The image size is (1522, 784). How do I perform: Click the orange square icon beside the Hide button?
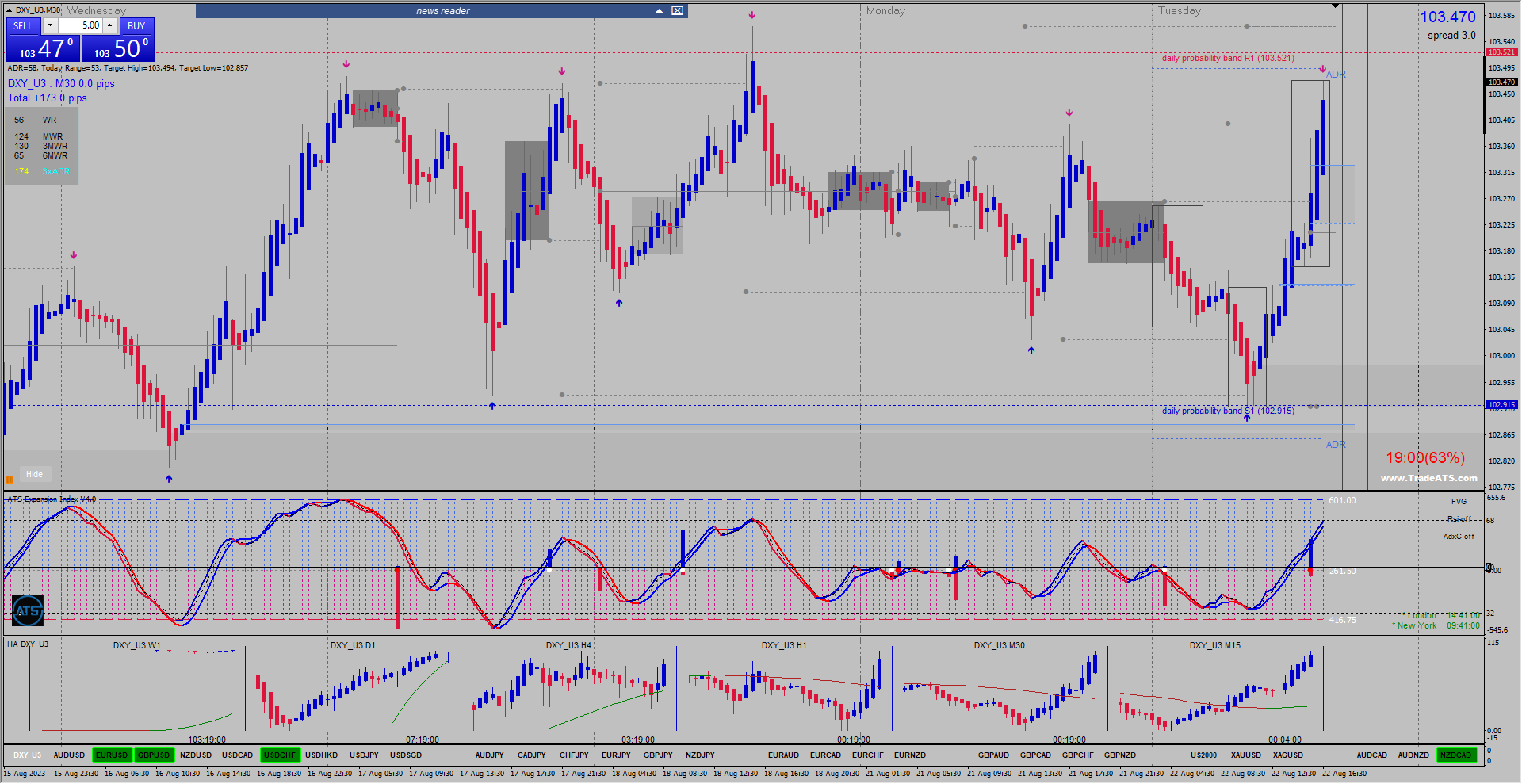pyautogui.click(x=10, y=479)
